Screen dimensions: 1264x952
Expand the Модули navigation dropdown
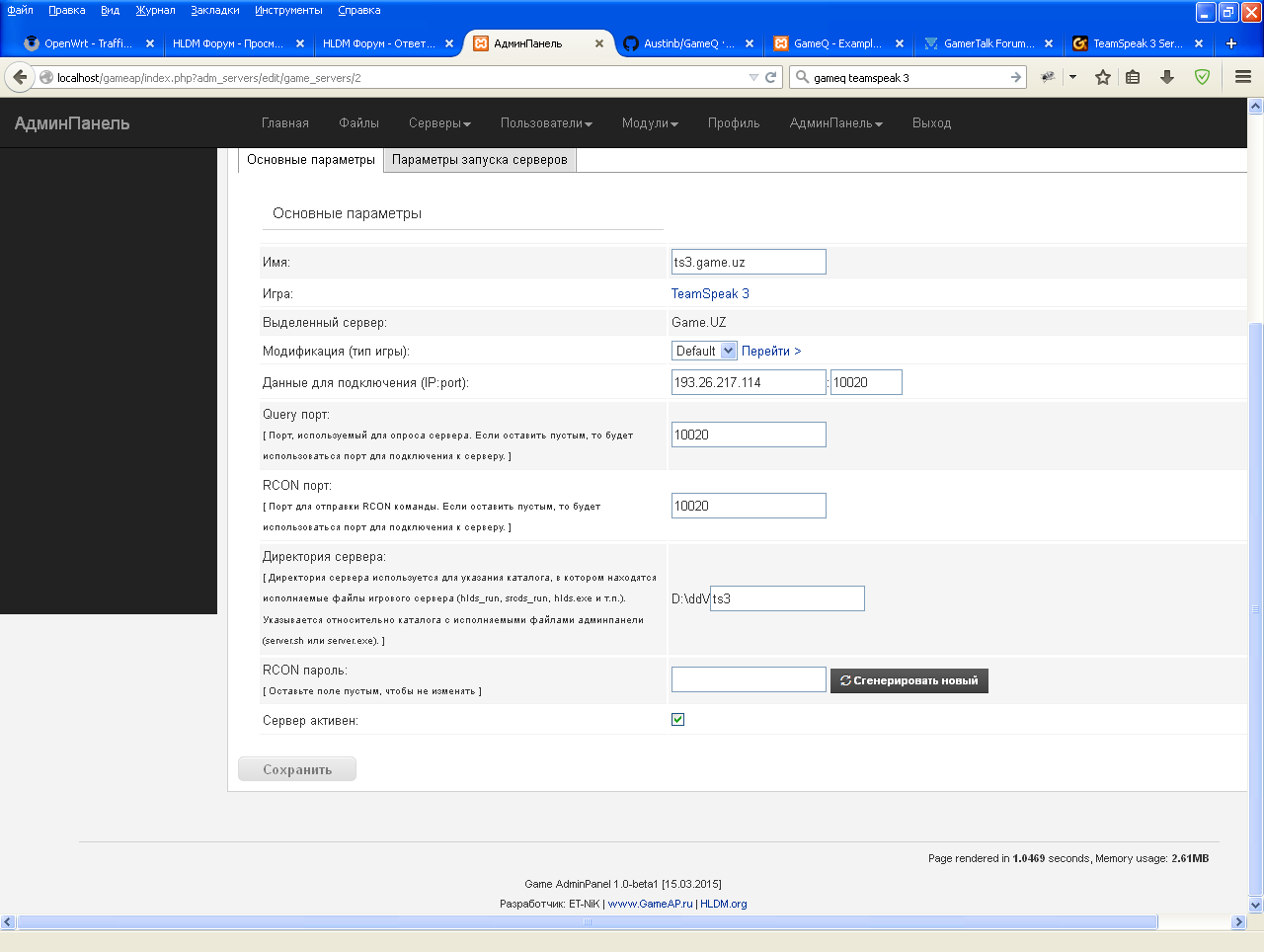point(650,123)
